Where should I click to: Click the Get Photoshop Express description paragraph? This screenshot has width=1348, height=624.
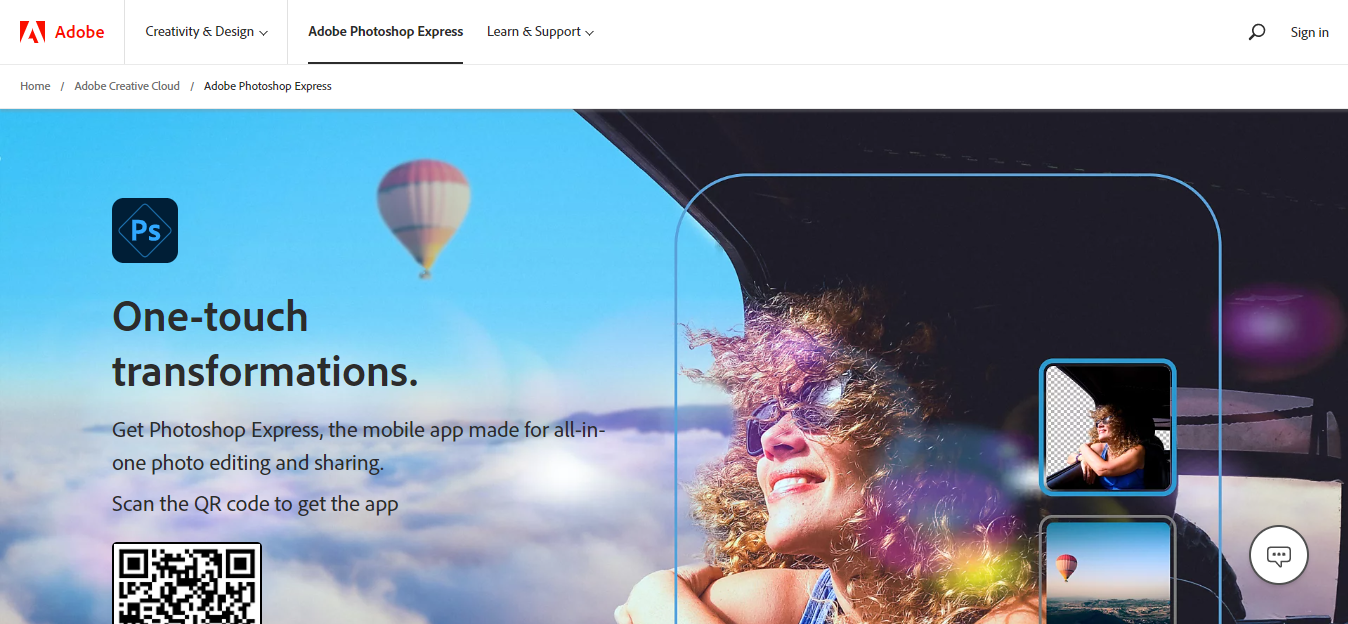click(359, 446)
